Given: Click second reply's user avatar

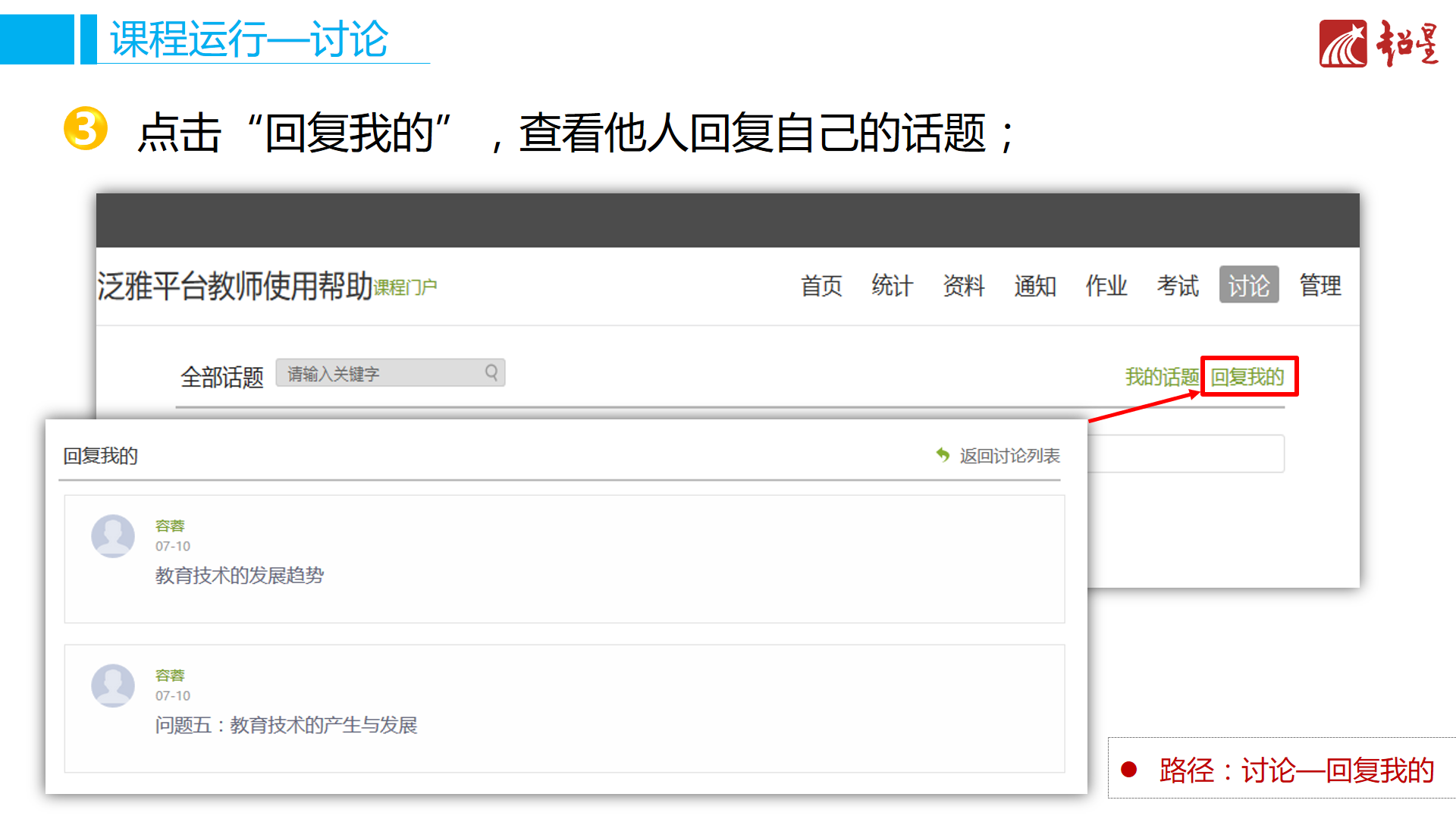Looking at the screenshot, I should point(113,686).
